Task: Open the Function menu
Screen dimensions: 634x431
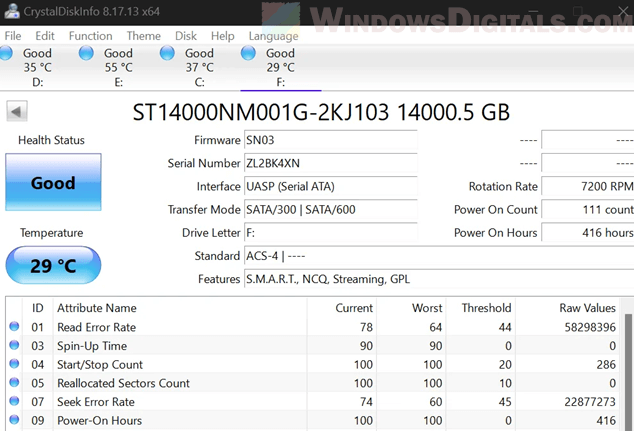Action: point(91,36)
